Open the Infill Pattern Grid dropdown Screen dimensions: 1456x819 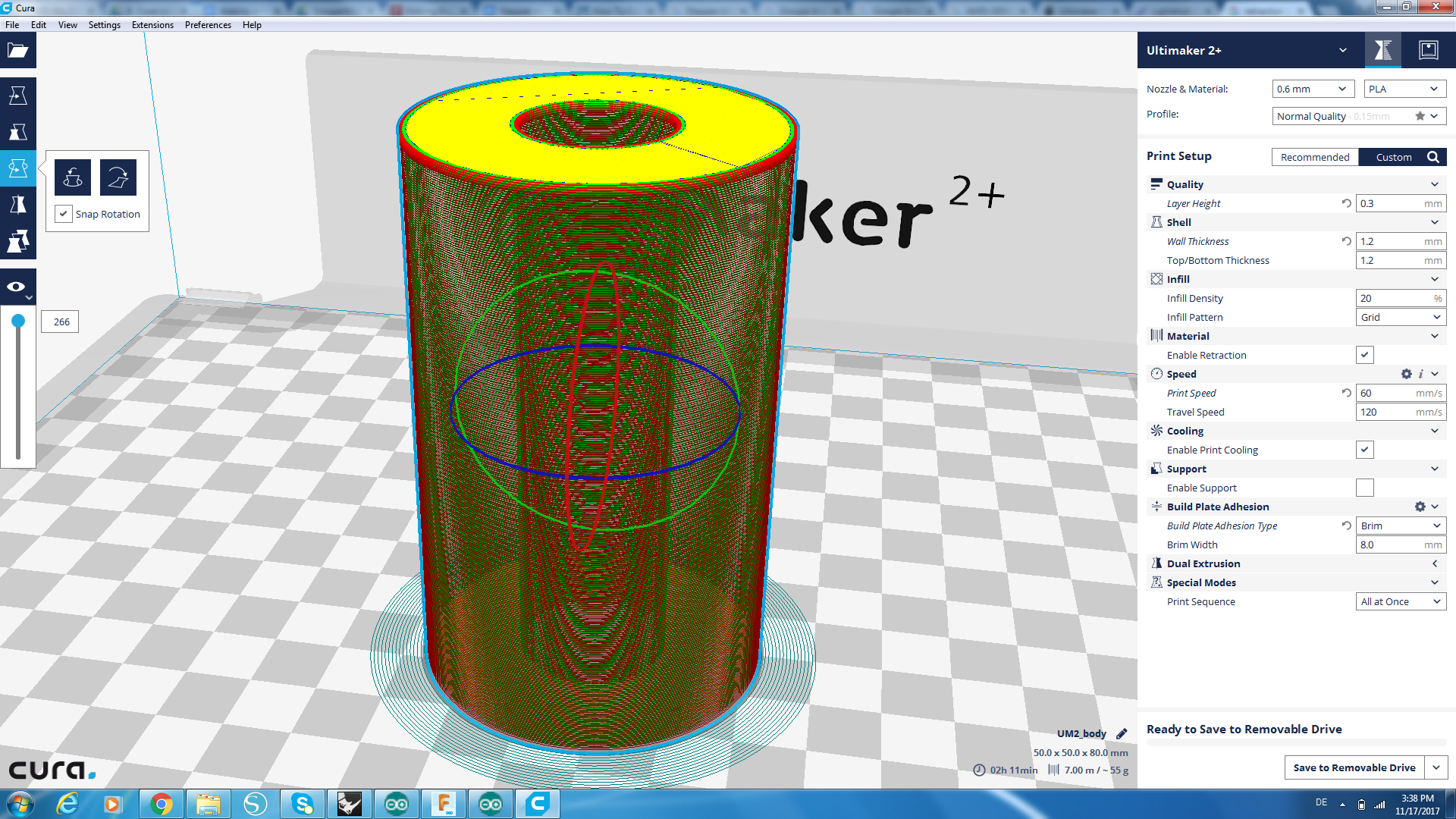(1400, 317)
